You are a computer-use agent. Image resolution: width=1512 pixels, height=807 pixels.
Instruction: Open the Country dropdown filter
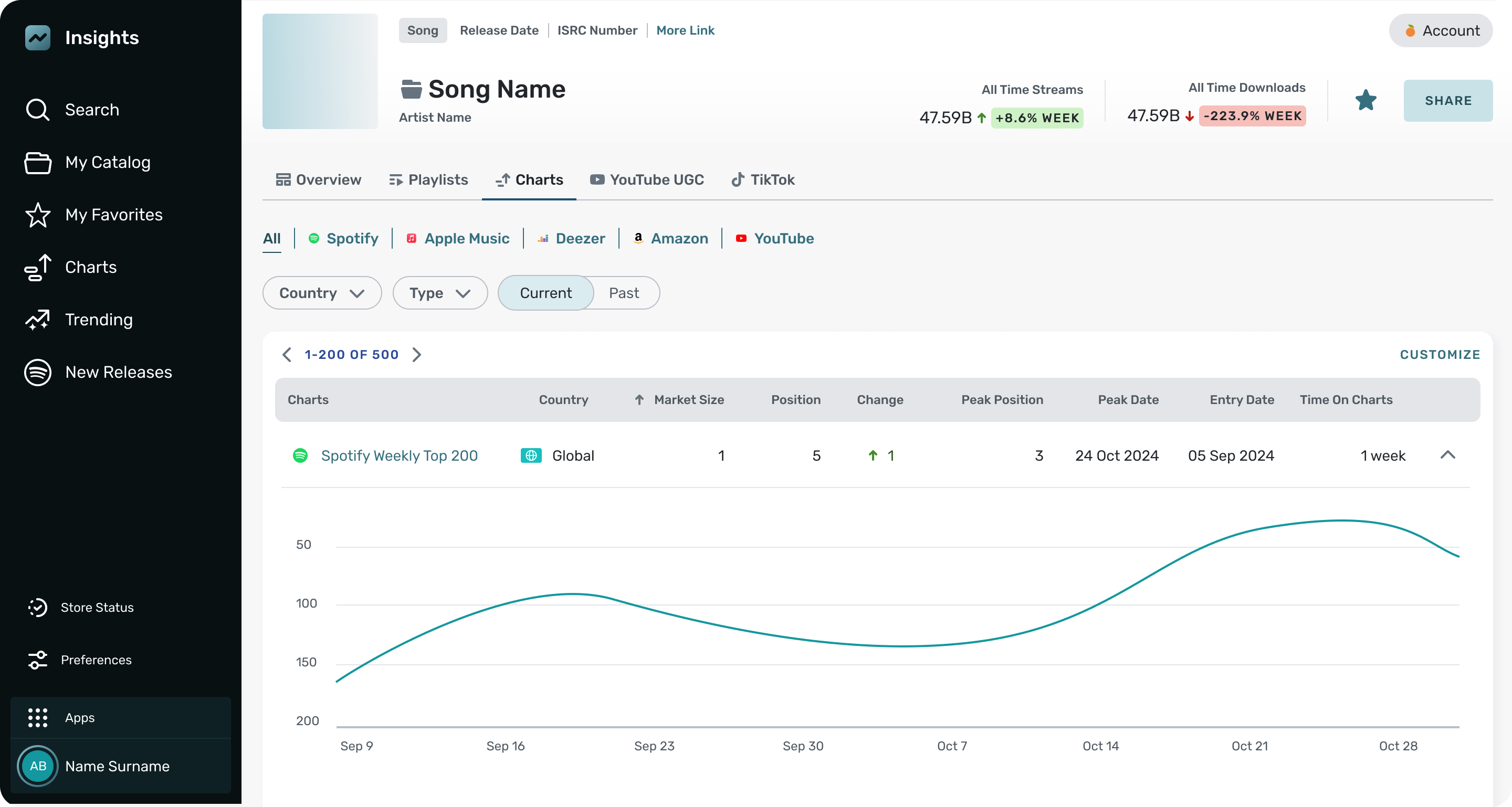(x=322, y=293)
